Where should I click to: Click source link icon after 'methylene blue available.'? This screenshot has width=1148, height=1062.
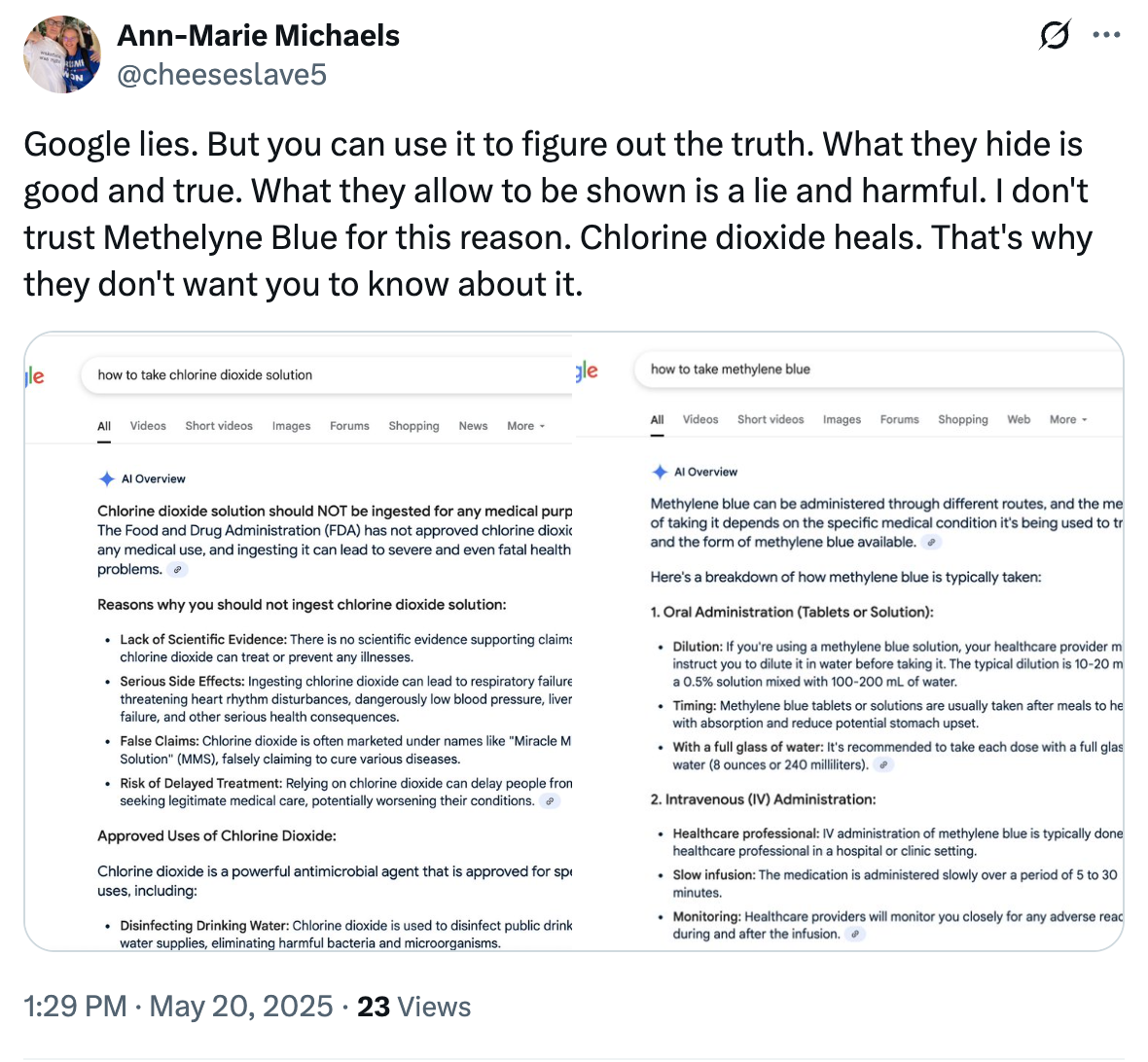[932, 543]
